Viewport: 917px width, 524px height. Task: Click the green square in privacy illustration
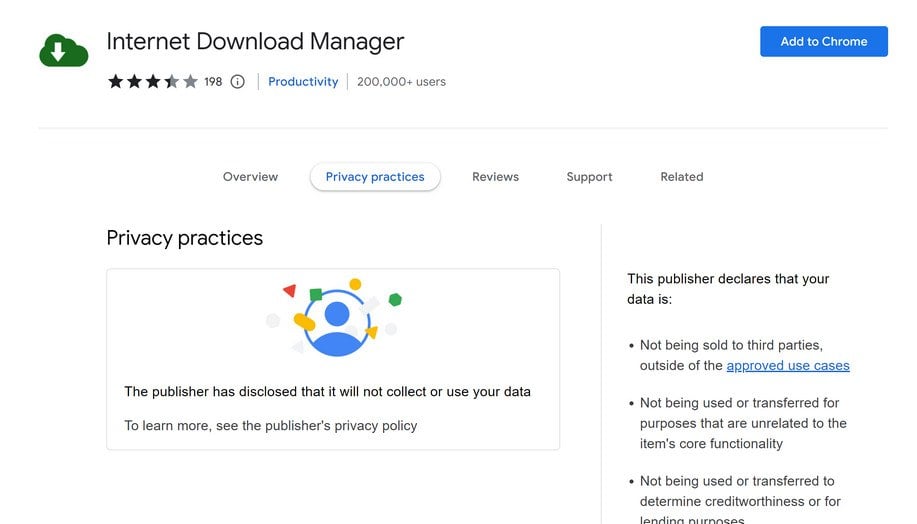tap(316, 294)
